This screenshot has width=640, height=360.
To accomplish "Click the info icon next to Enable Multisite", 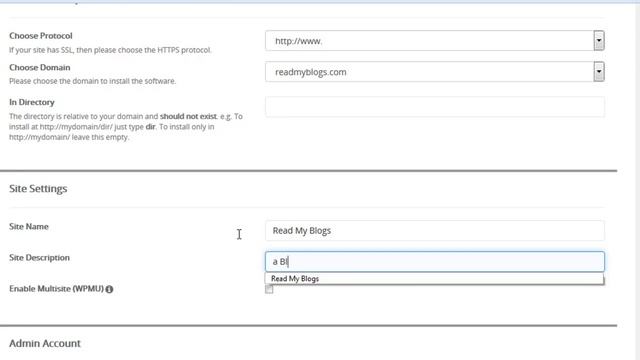I will click(x=109, y=289).
